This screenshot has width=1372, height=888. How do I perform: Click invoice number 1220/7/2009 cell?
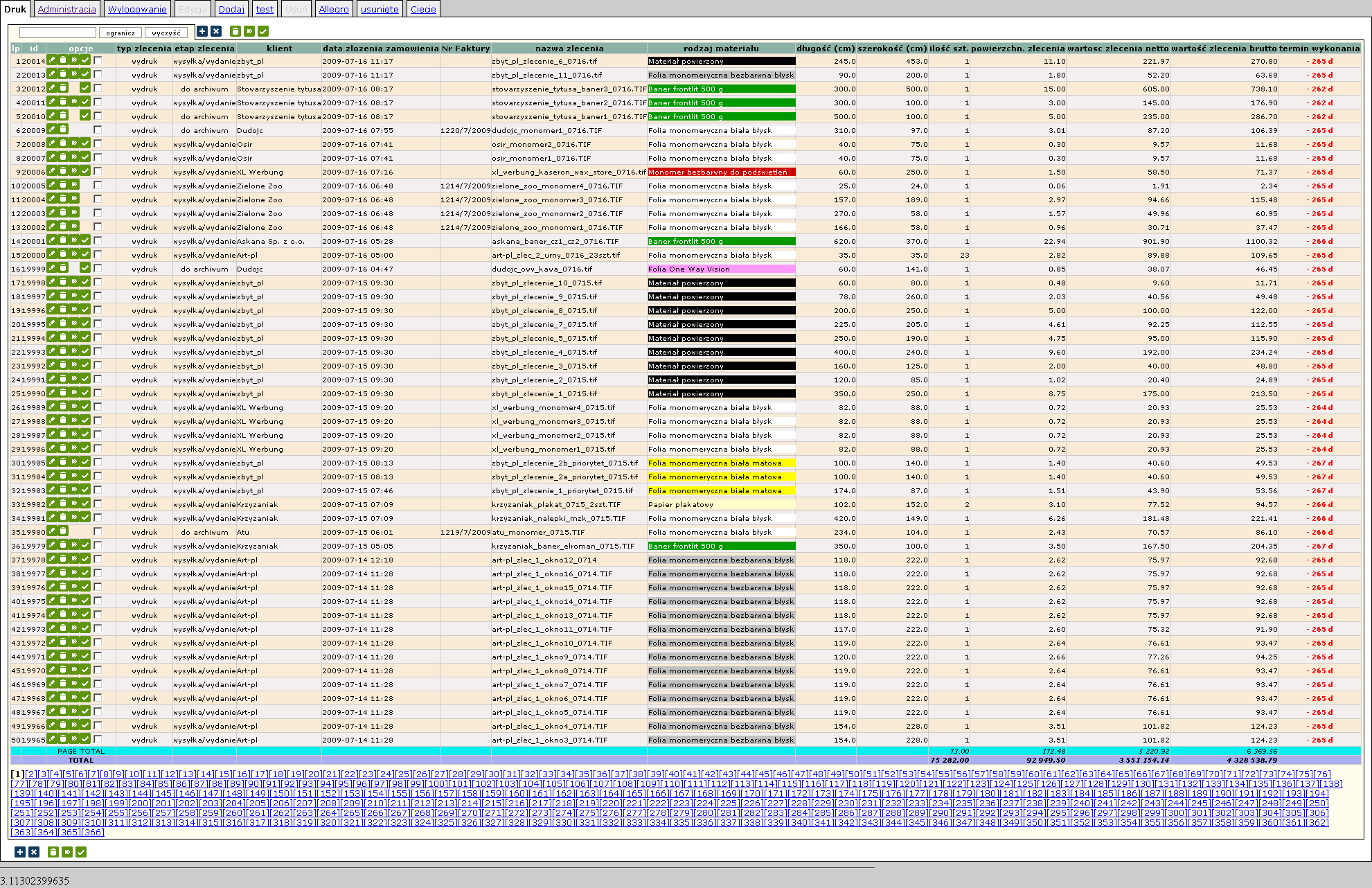(465, 130)
